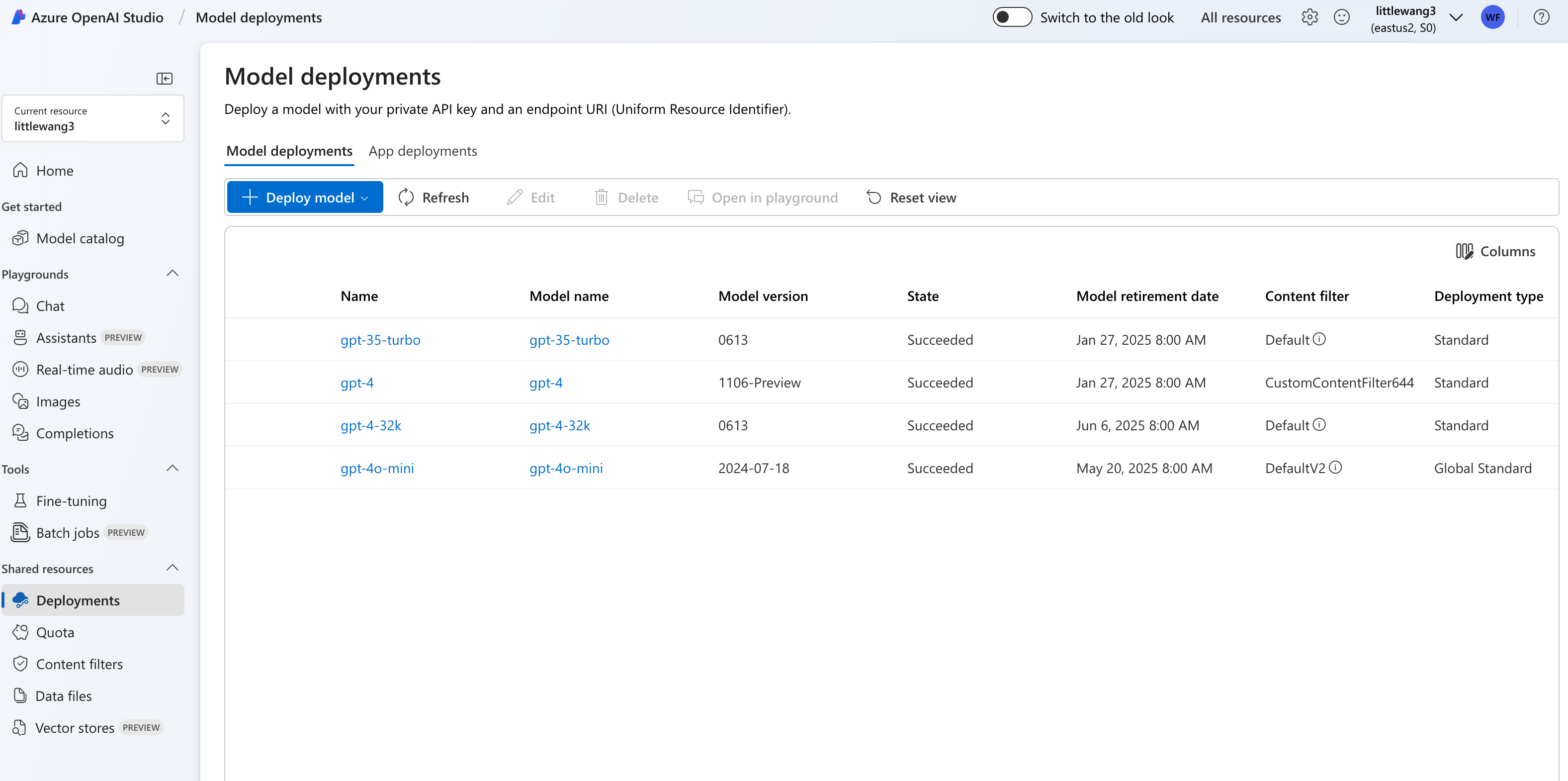Screen dimensions: 1568x781
Task: Click Open in playground
Action: point(763,197)
